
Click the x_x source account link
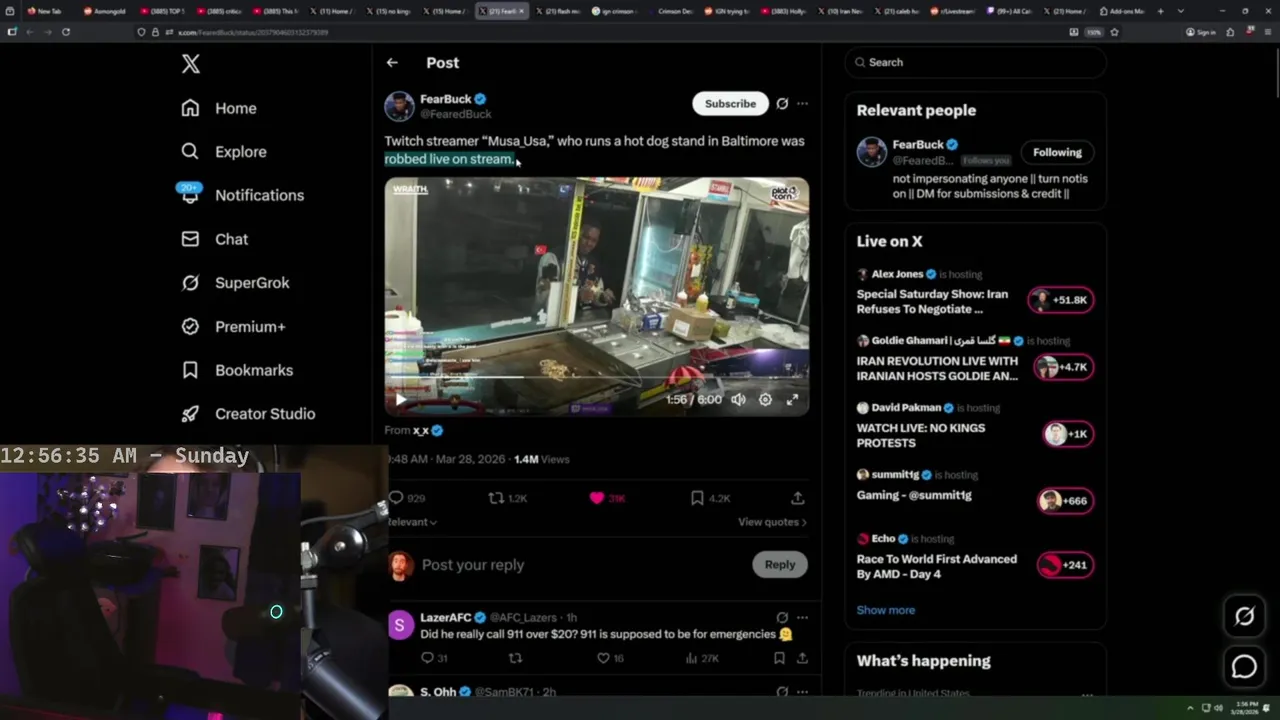(x=421, y=430)
